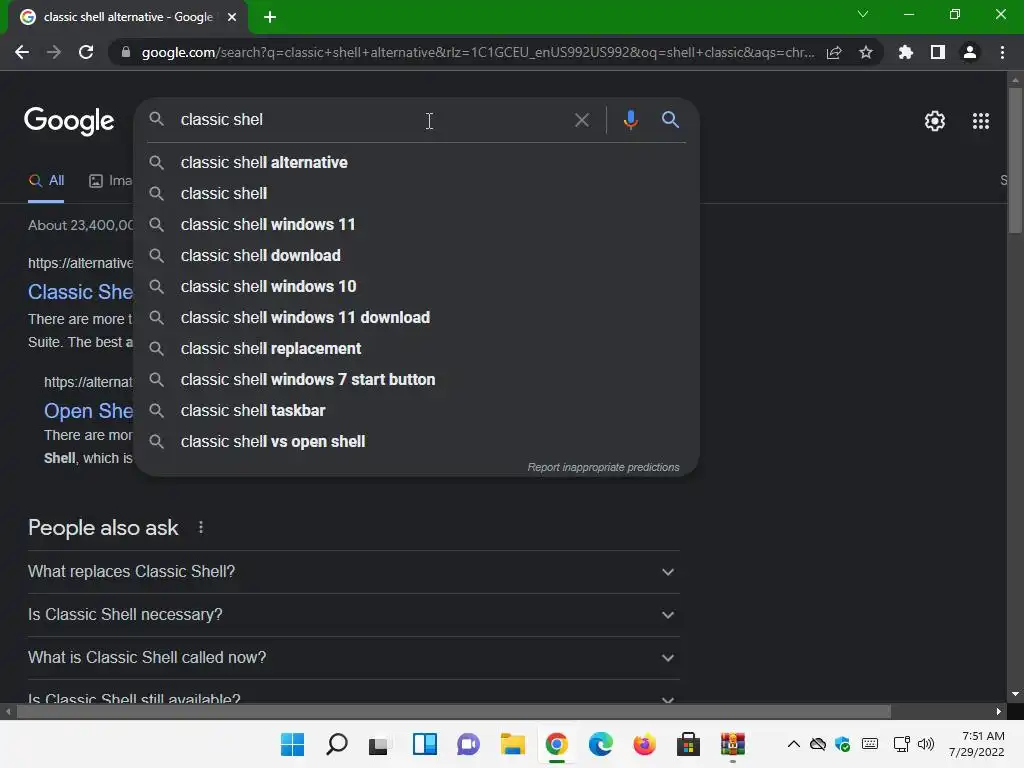Click the Google logo

69,121
